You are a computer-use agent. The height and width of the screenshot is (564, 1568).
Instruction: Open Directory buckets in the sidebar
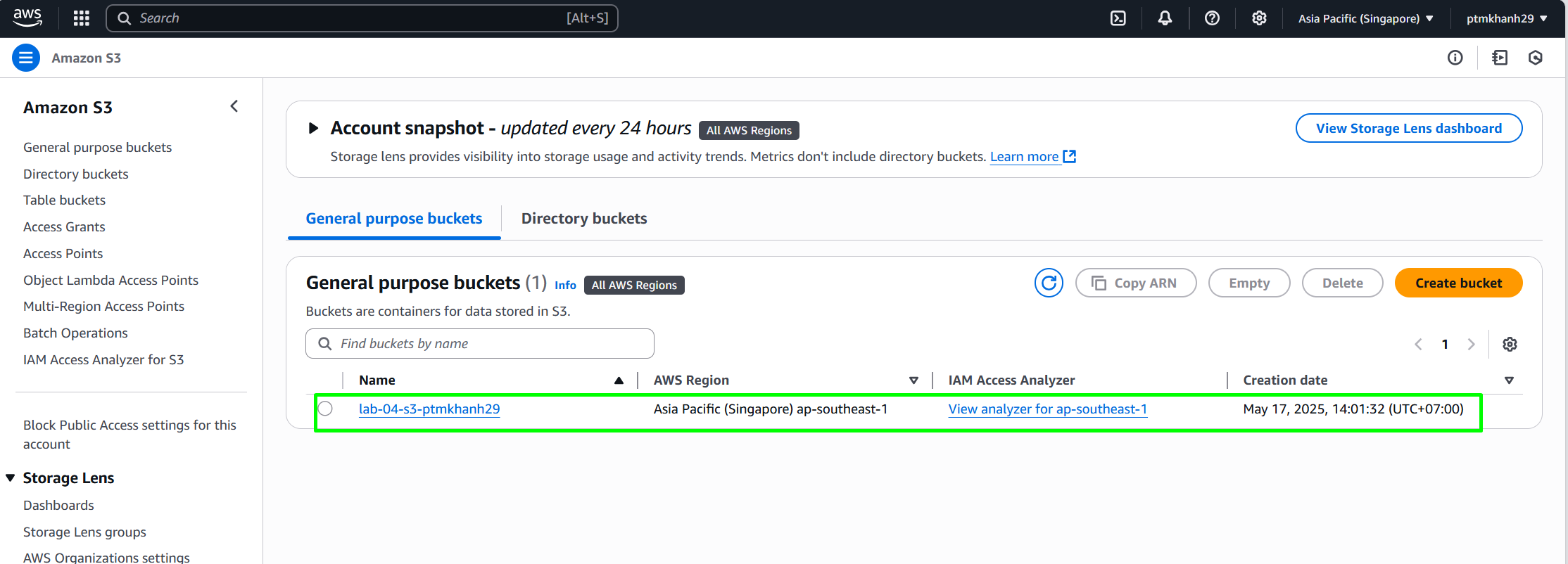[x=76, y=174]
